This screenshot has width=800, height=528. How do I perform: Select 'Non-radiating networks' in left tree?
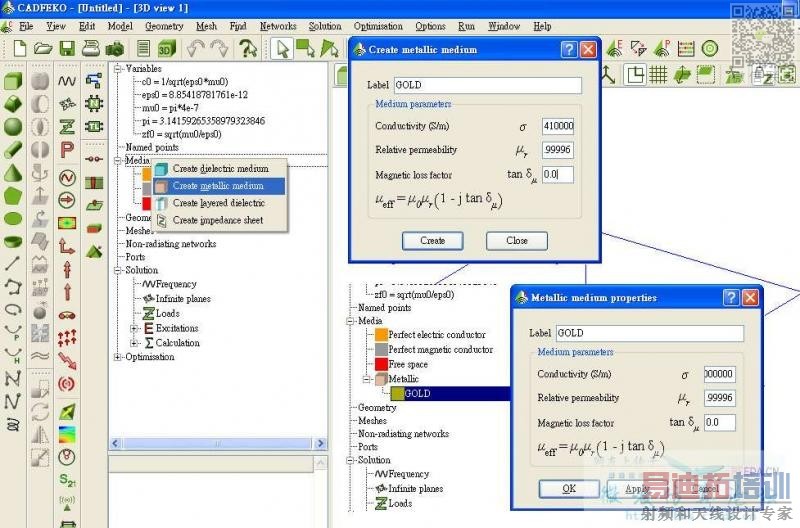171,244
